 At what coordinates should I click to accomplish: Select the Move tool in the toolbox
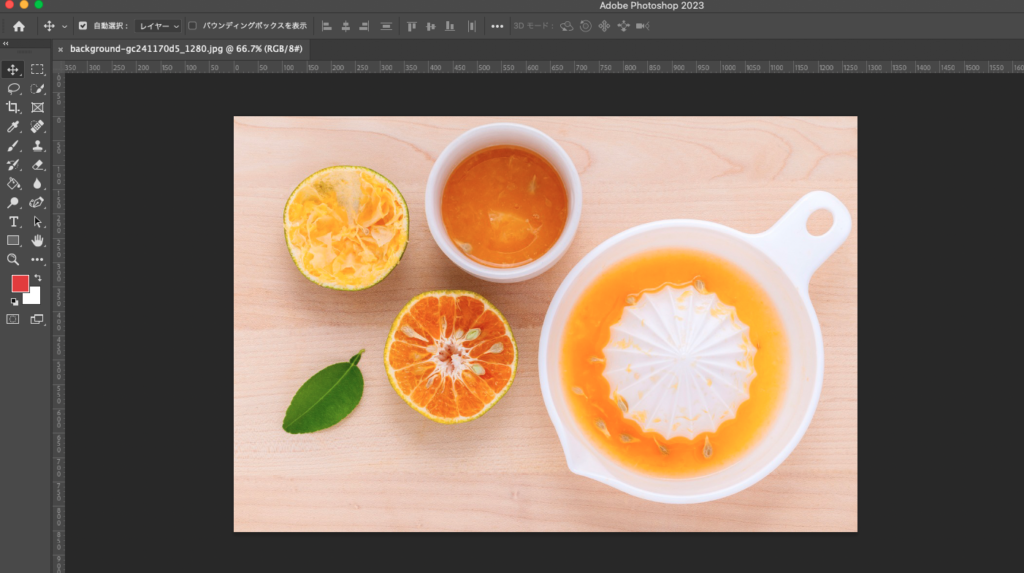(13, 69)
